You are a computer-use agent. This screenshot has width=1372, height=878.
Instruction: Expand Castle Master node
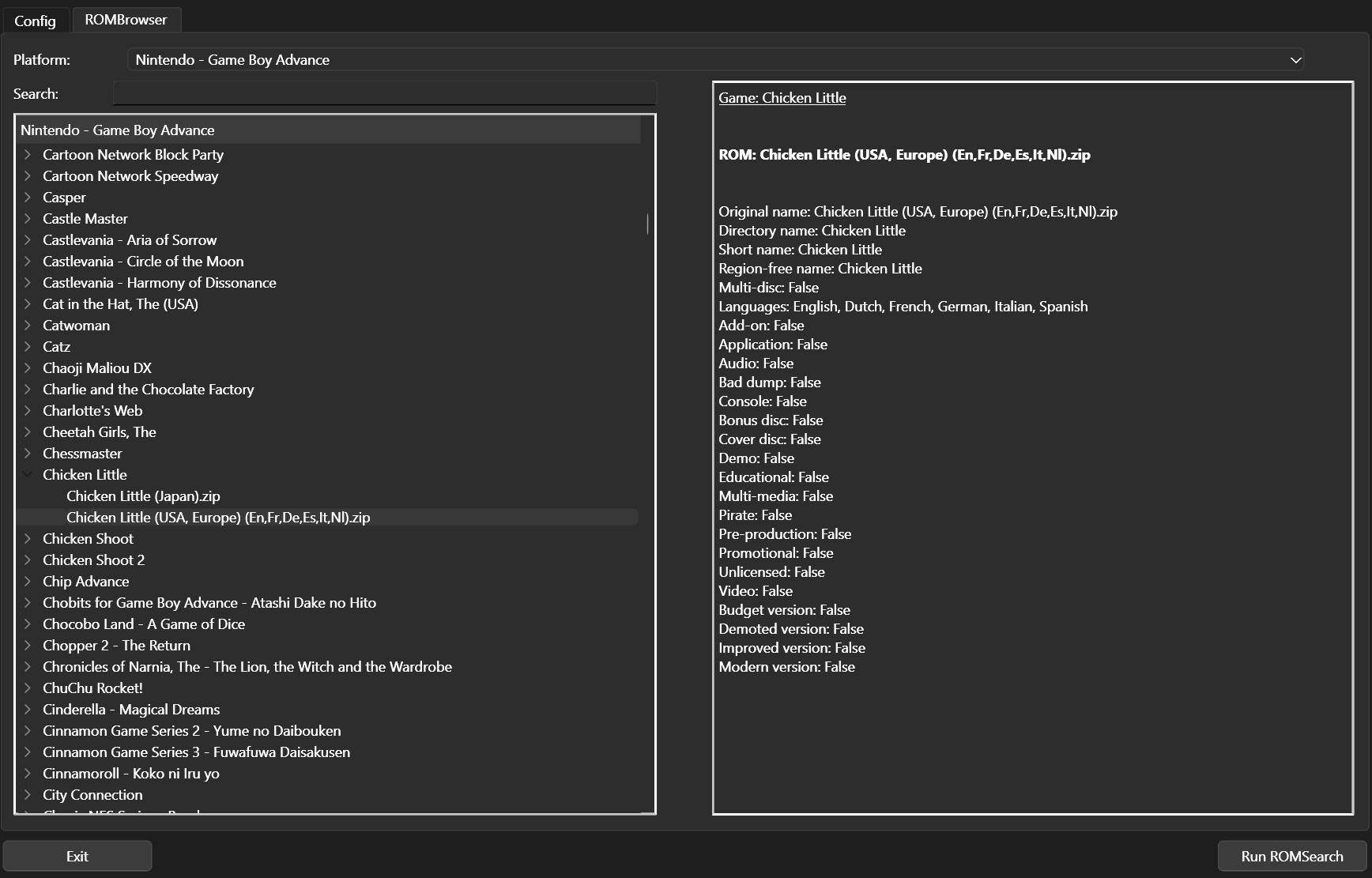(27, 219)
